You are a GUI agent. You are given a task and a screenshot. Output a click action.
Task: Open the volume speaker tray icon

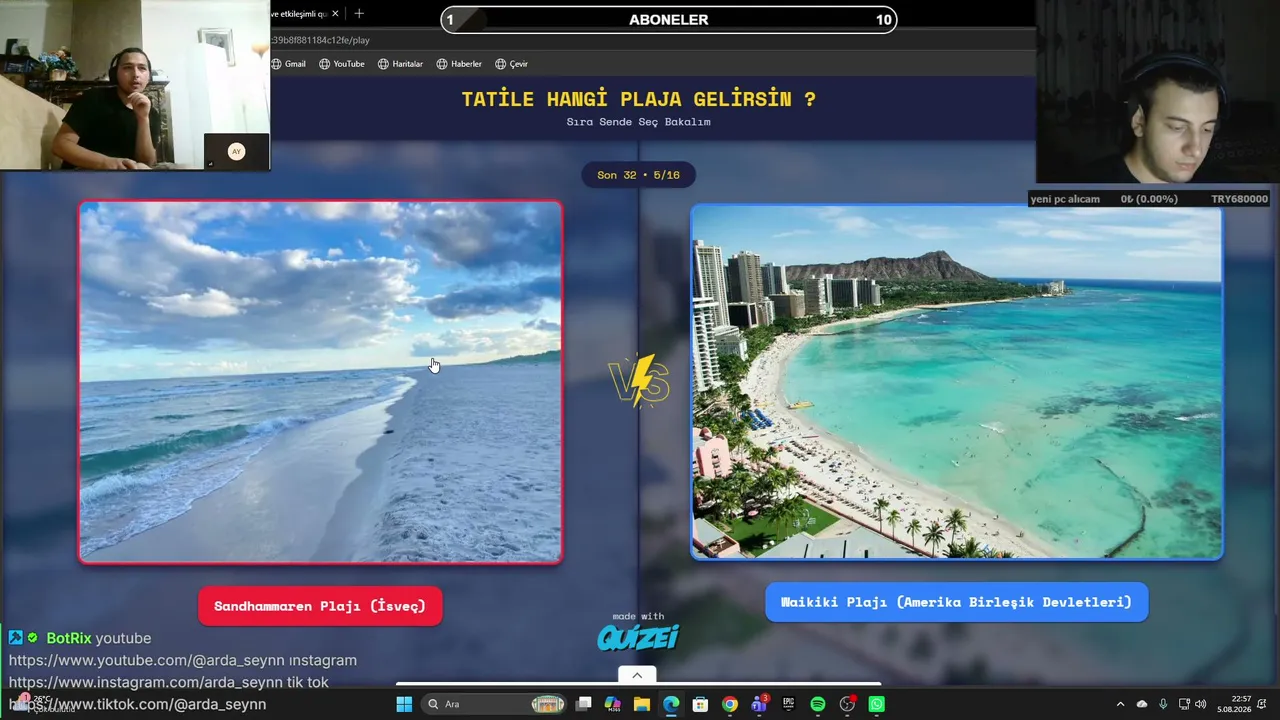coord(1200,704)
